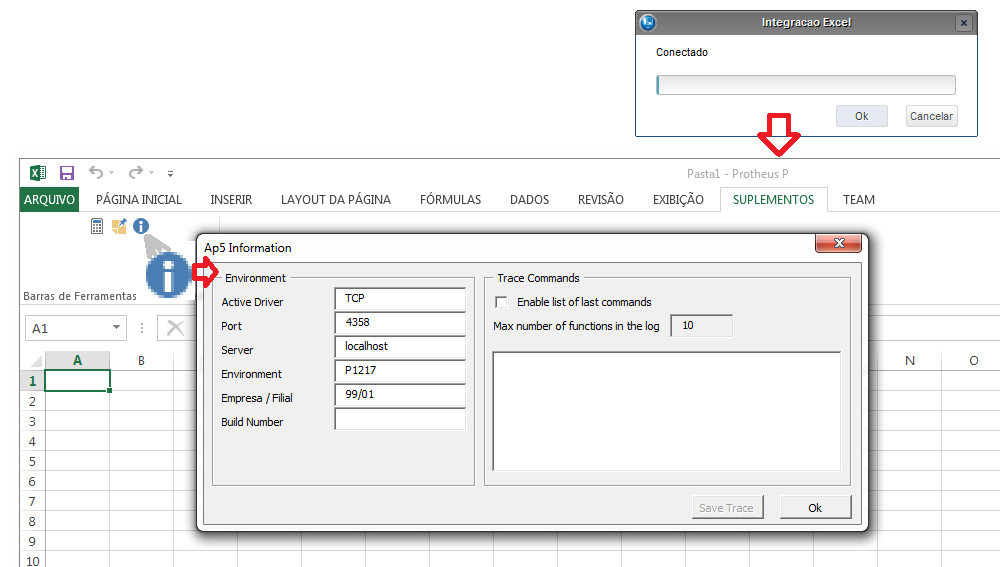Image resolution: width=1000 pixels, height=567 pixels.
Task: Undo last action with the undo arrow
Action: point(96,172)
